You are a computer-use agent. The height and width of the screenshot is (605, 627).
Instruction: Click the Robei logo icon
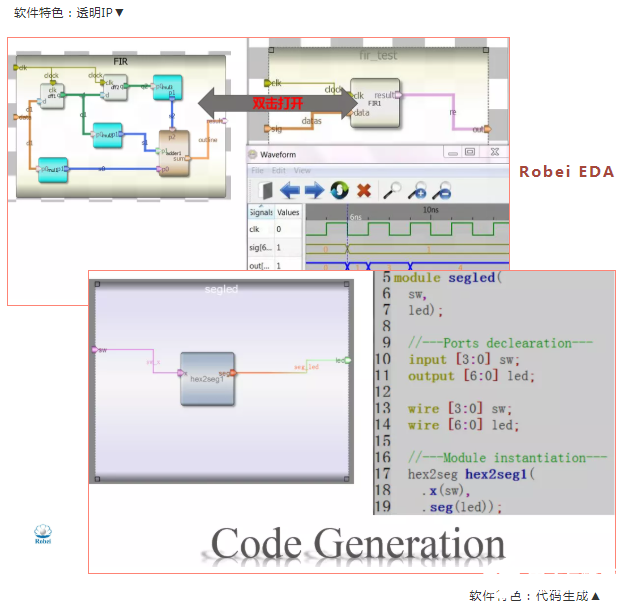[x=43, y=534]
